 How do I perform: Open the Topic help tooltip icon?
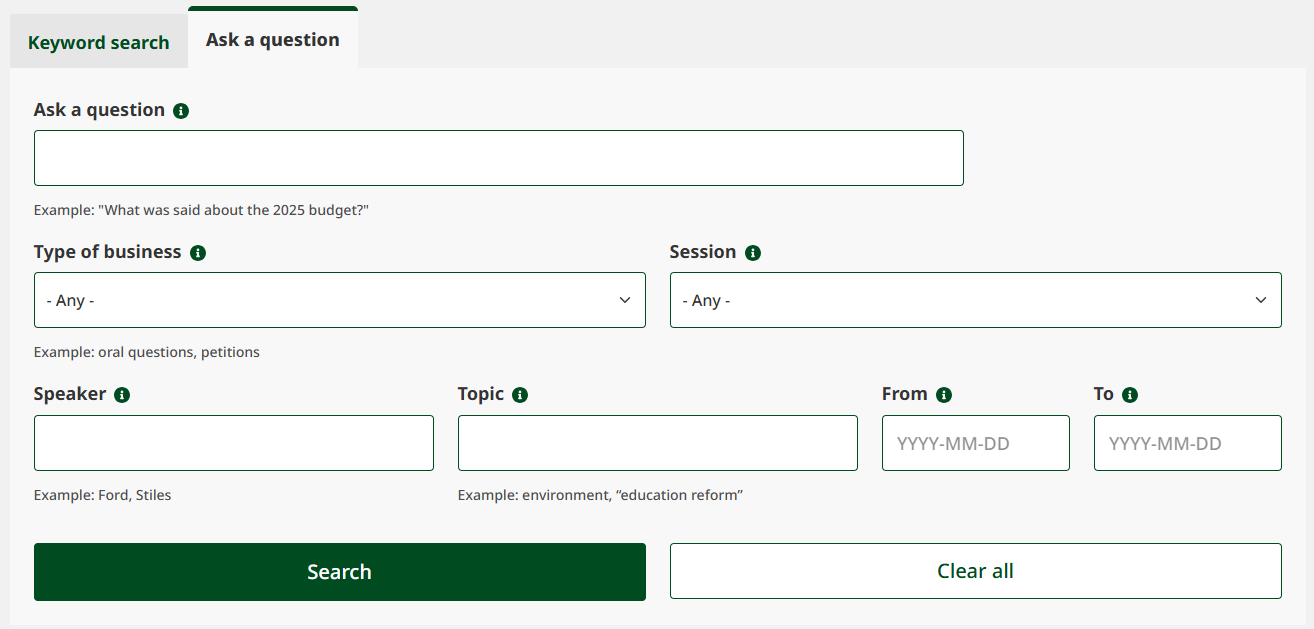(x=520, y=394)
